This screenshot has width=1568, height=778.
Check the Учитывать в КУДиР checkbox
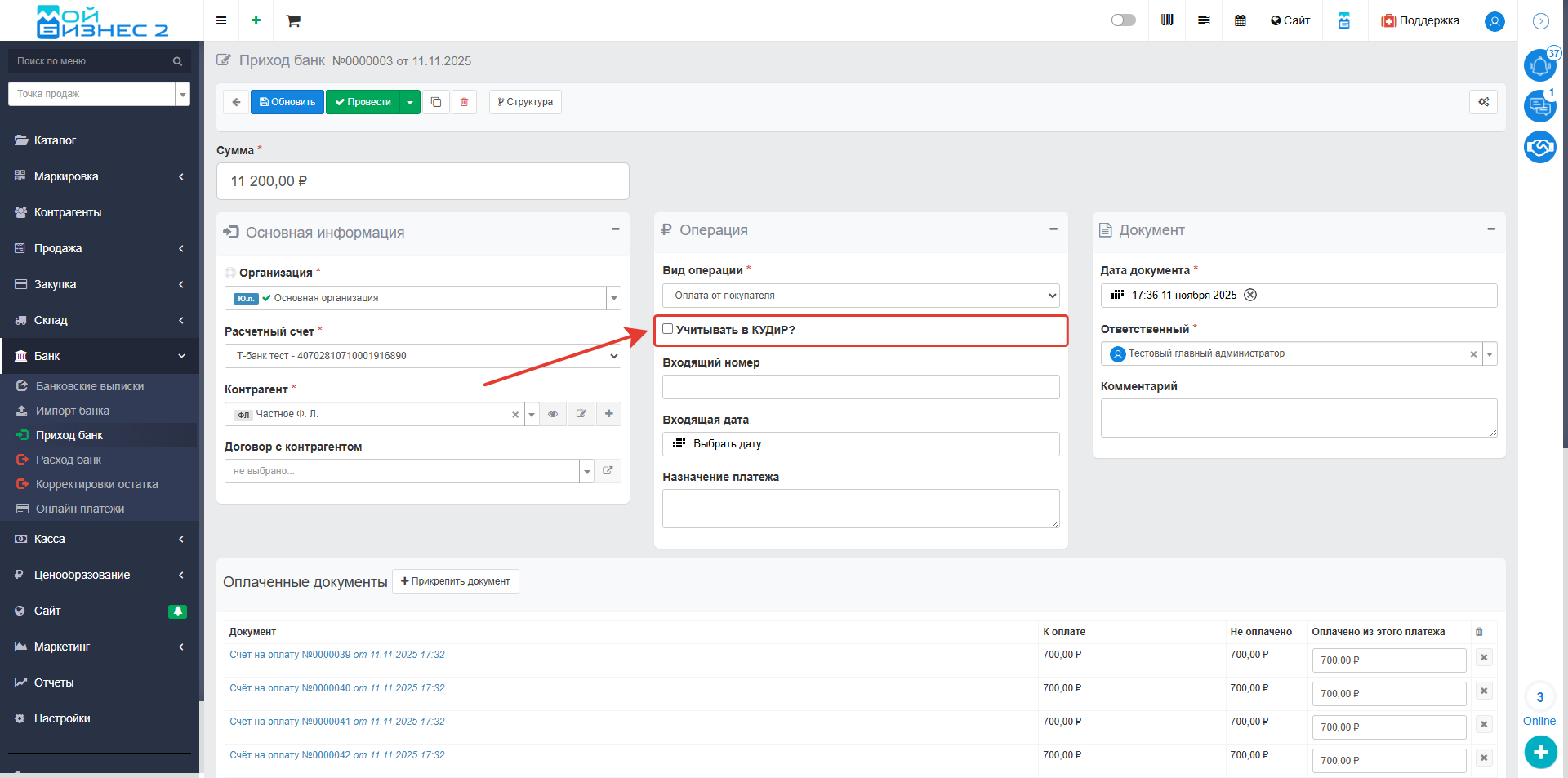668,329
